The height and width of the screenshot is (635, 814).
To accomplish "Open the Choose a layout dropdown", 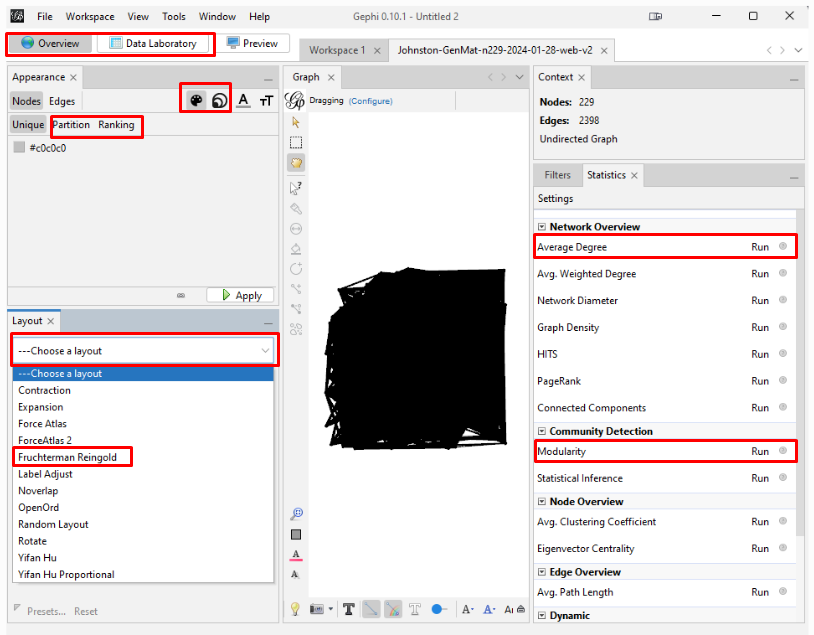I will point(143,351).
